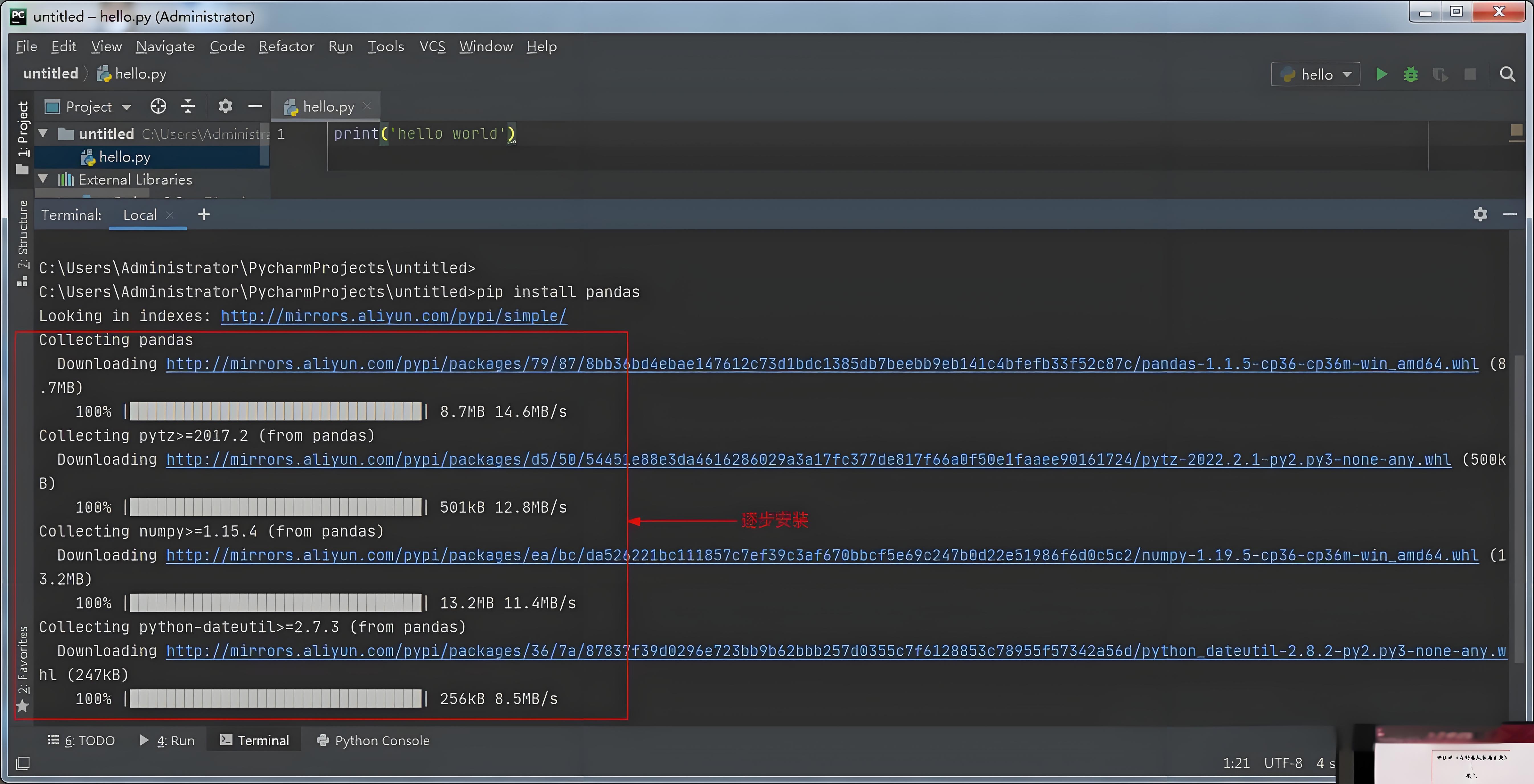Open the aliyun pypi simple index link
The height and width of the screenshot is (784, 1534).
(394, 316)
